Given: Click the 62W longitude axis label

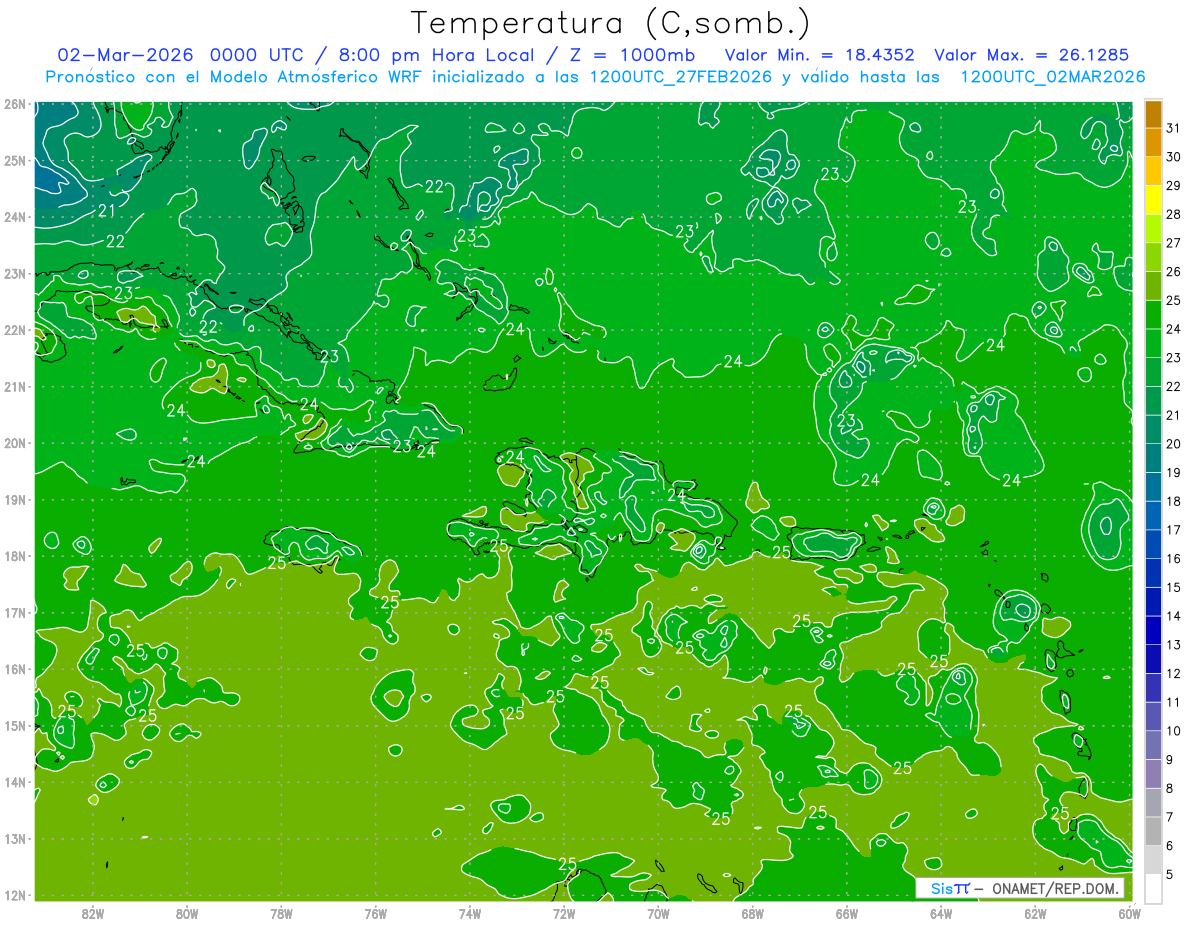Looking at the screenshot, I should [1036, 913].
